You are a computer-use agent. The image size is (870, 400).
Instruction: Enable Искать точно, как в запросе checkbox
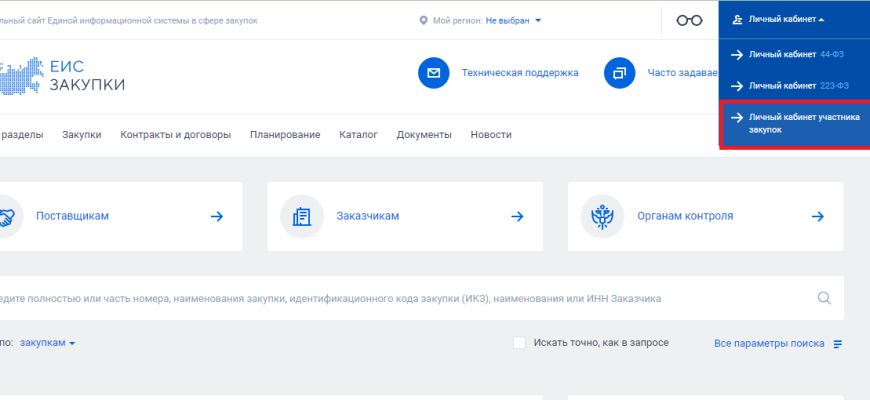pyautogui.click(x=519, y=343)
